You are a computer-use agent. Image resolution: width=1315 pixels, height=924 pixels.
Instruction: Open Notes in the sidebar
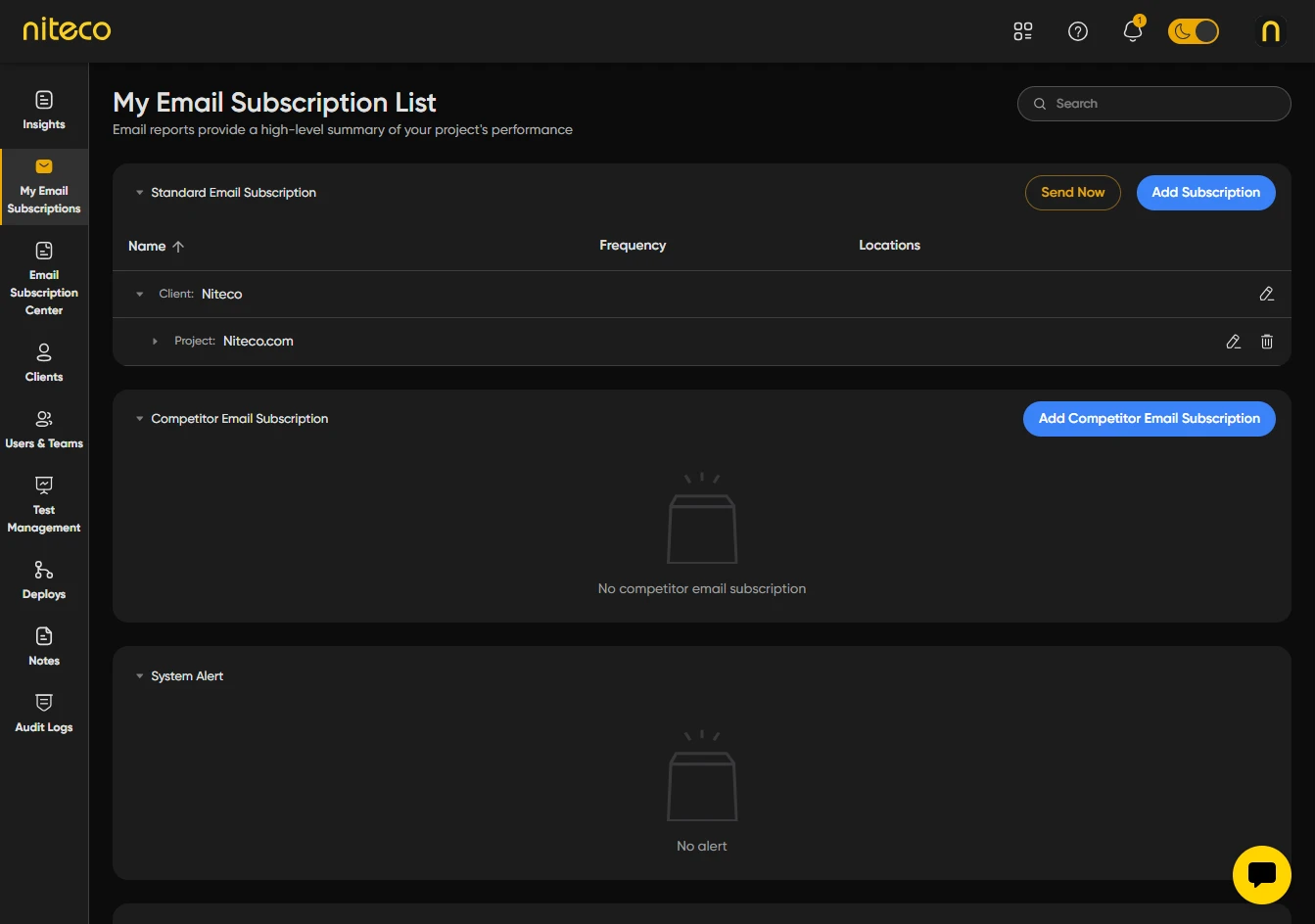(44, 647)
